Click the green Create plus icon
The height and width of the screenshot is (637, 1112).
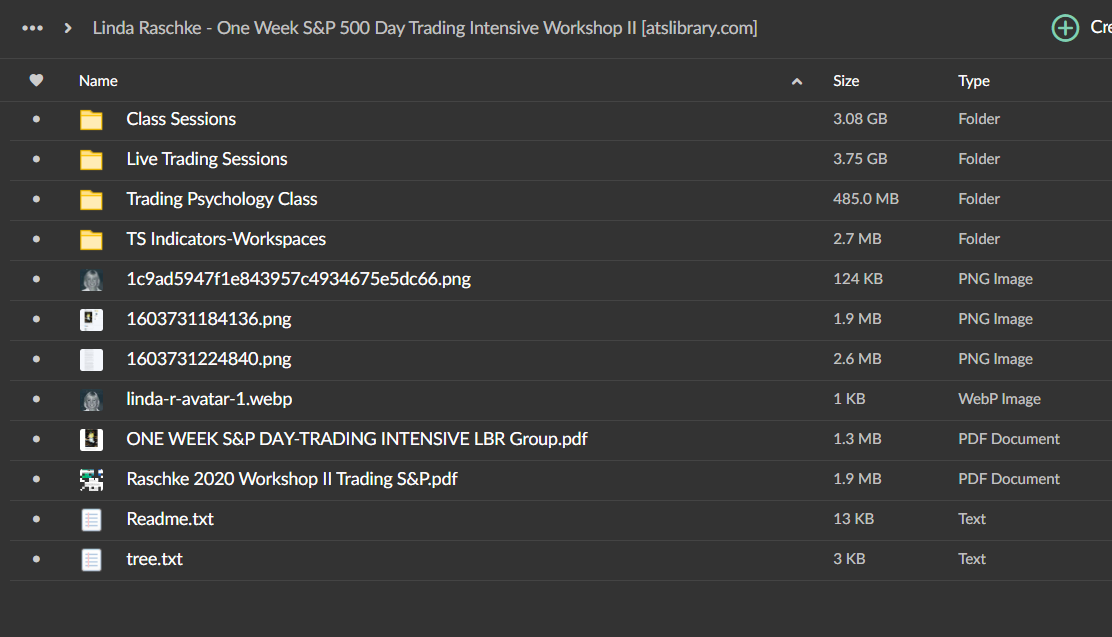point(1065,27)
